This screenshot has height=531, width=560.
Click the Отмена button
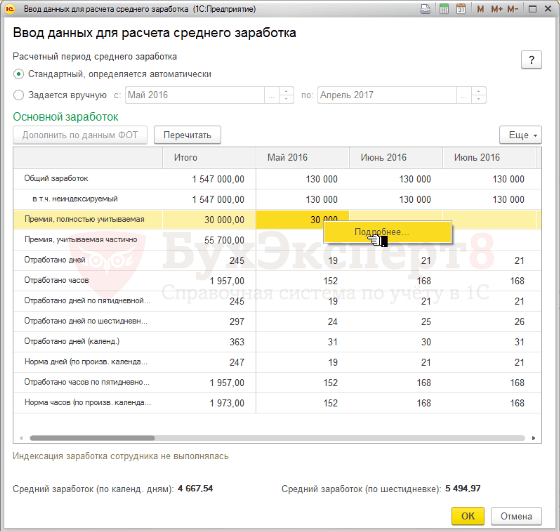[516, 516]
